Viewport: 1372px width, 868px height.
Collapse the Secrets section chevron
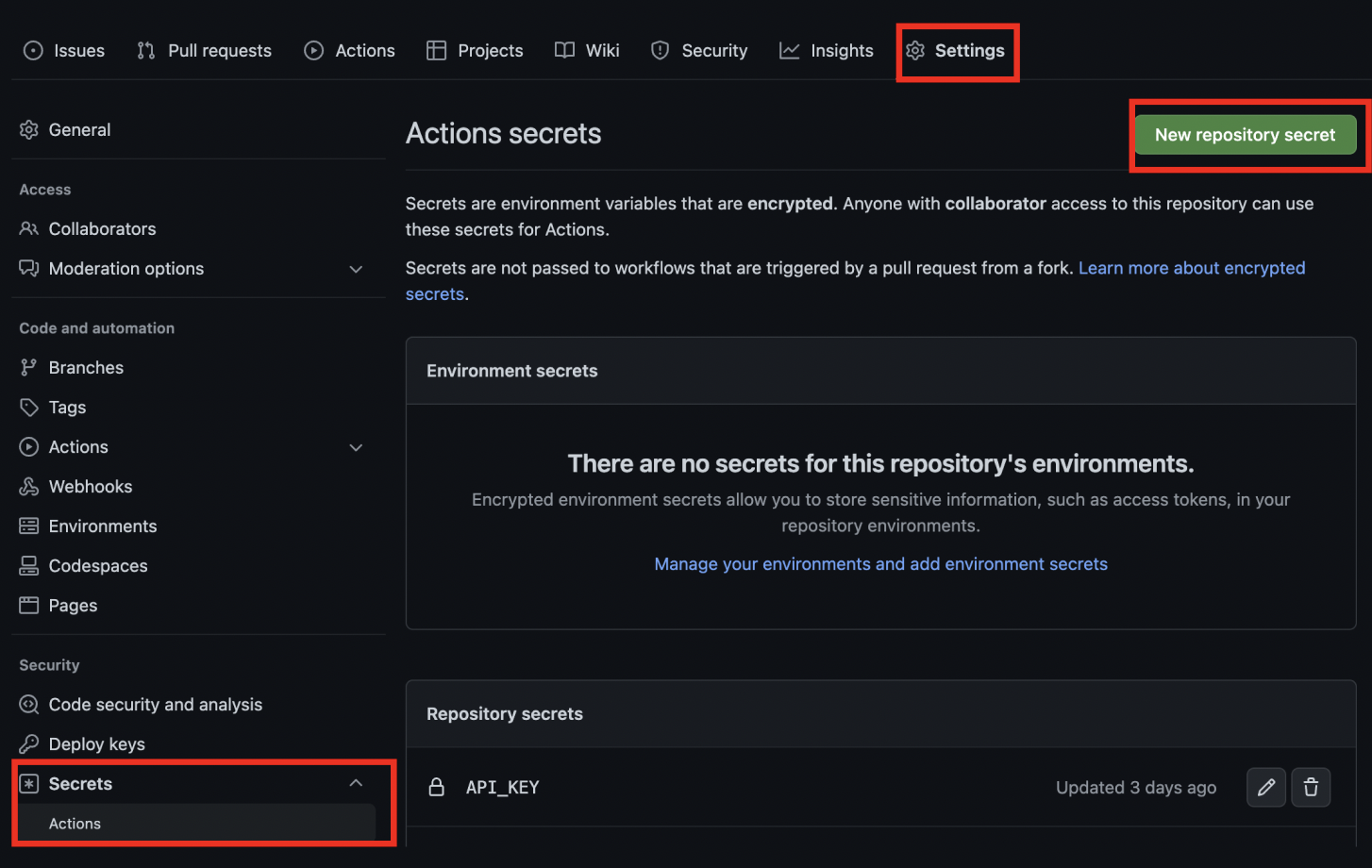click(x=356, y=782)
